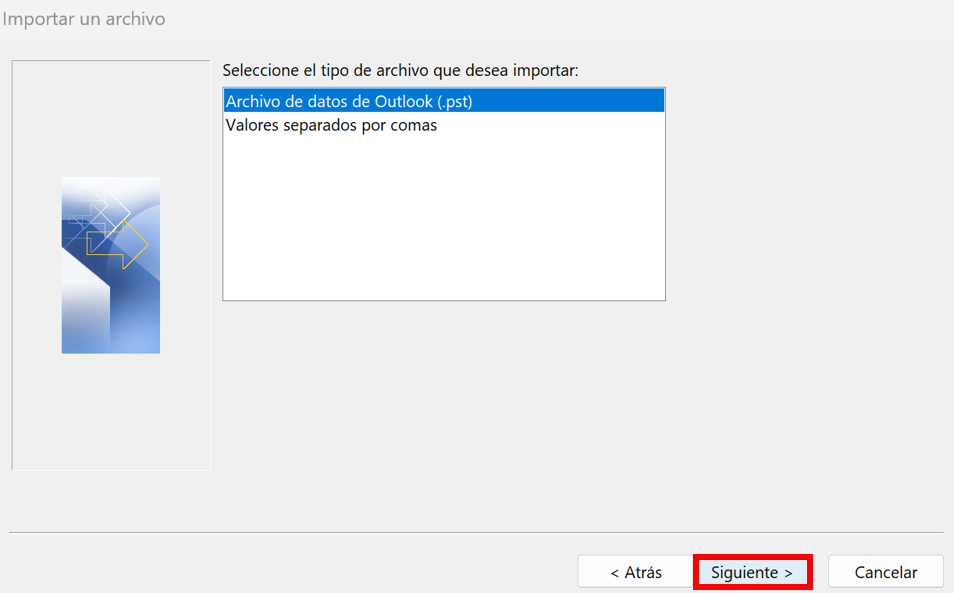The height and width of the screenshot is (593, 954).
Task: Click the word comas in second row
Action: coord(416,126)
